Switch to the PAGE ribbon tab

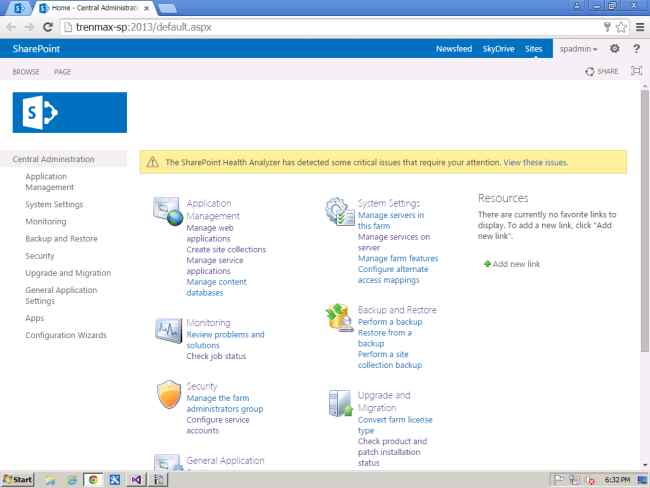click(x=62, y=72)
